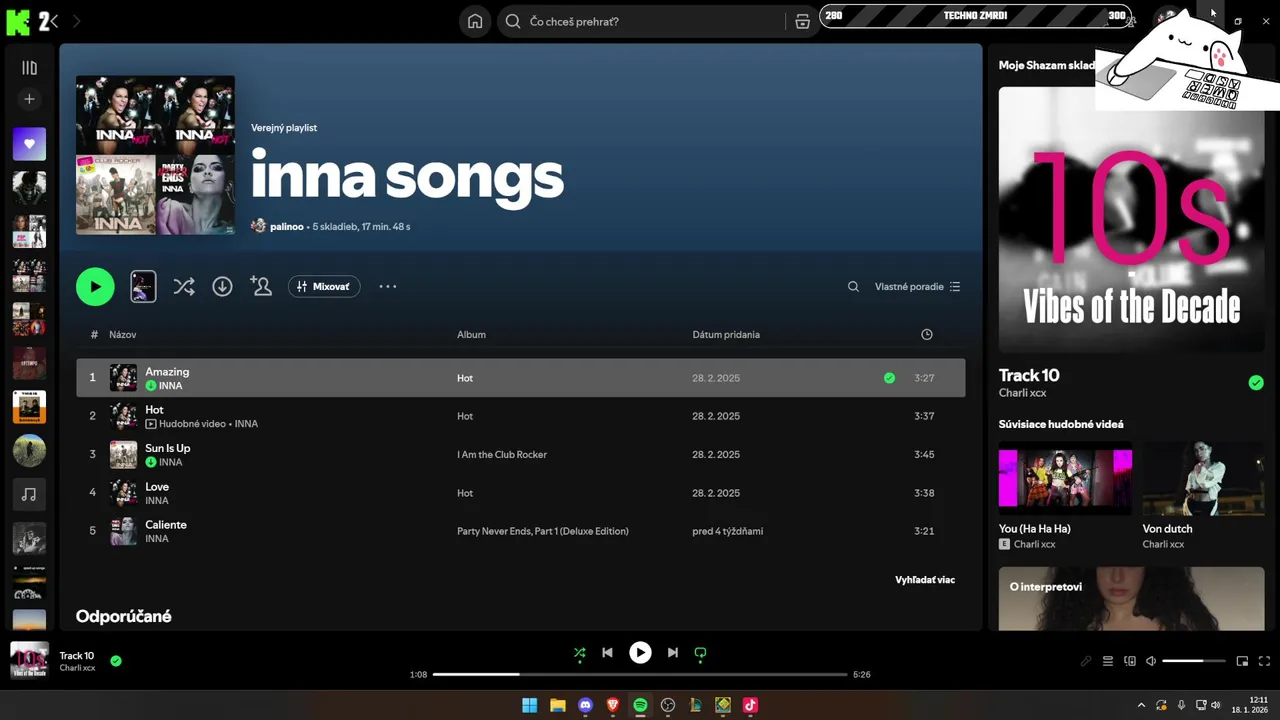The image size is (1280, 720).
Task: Open lyrics microphone icon in player bar
Action: (1086, 661)
